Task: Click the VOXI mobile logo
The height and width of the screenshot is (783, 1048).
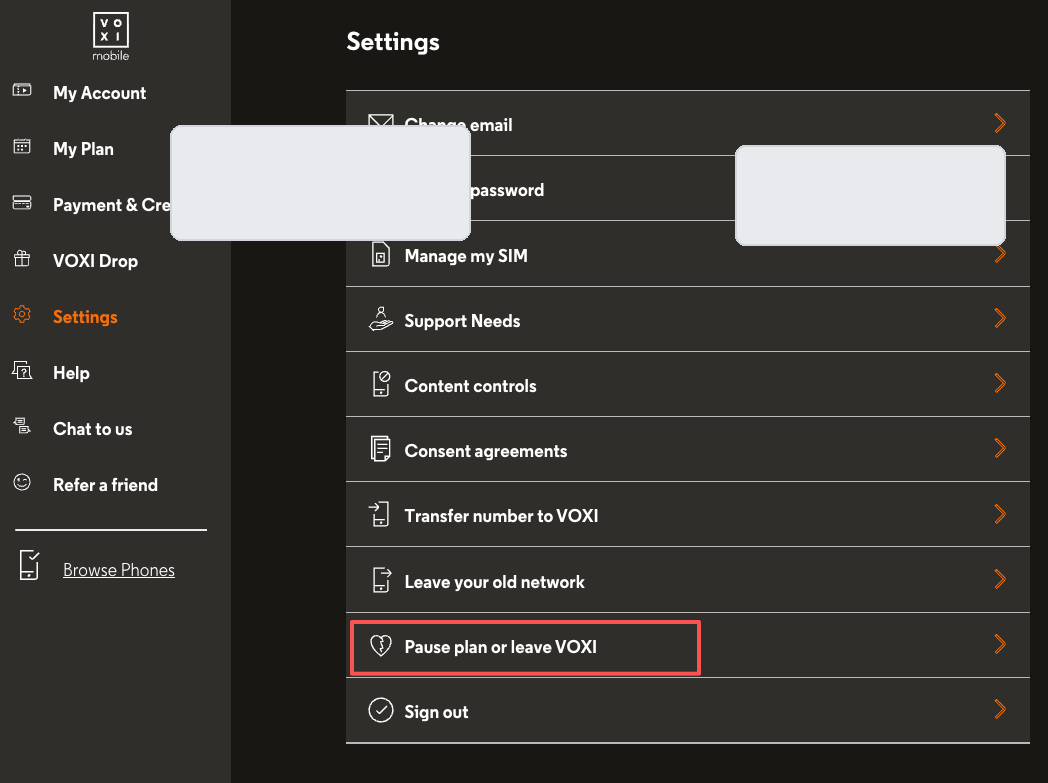Action: pyautogui.click(x=111, y=37)
